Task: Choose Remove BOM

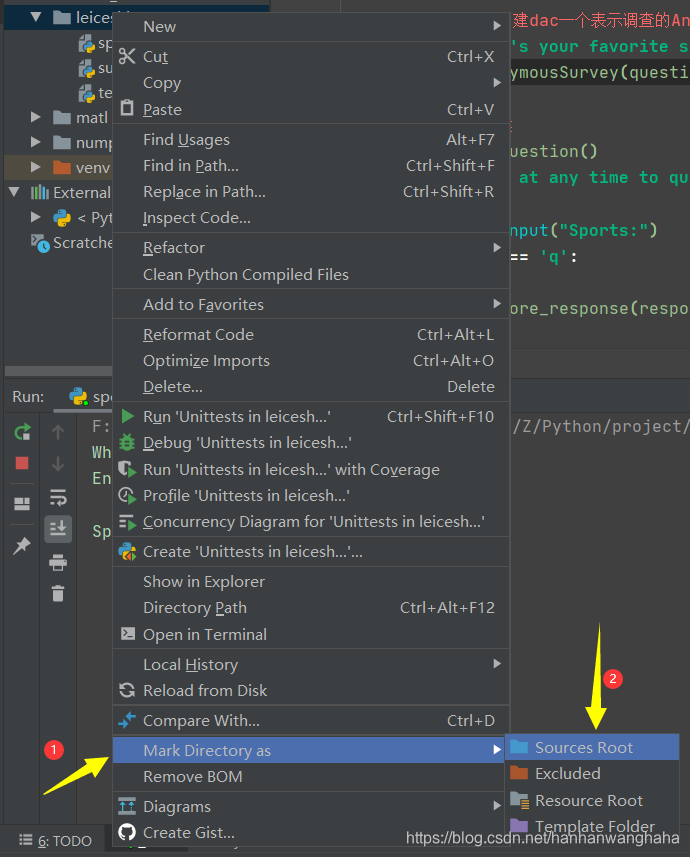Action: (x=309, y=776)
